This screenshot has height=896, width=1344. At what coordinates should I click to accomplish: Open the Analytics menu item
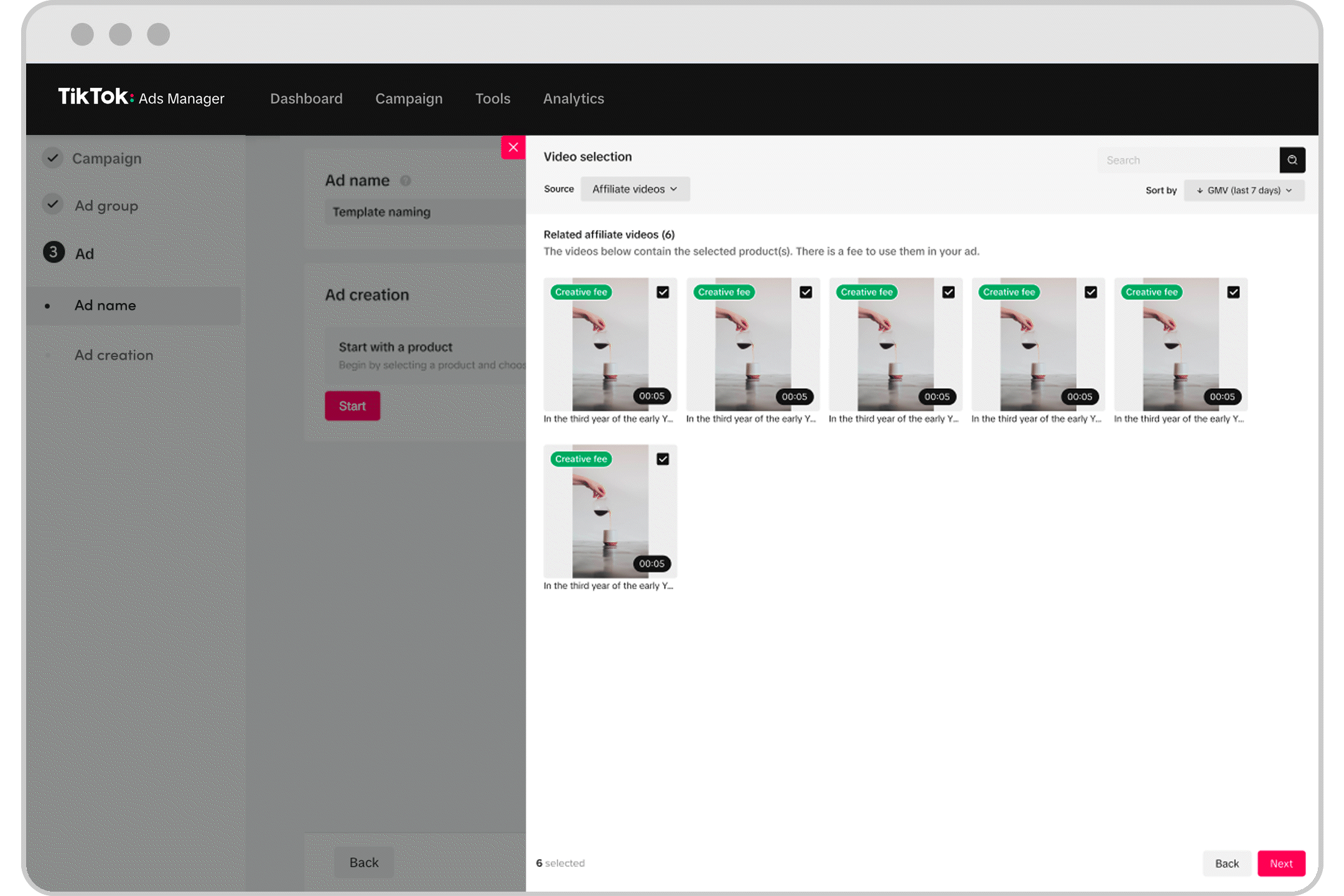tap(573, 98)
